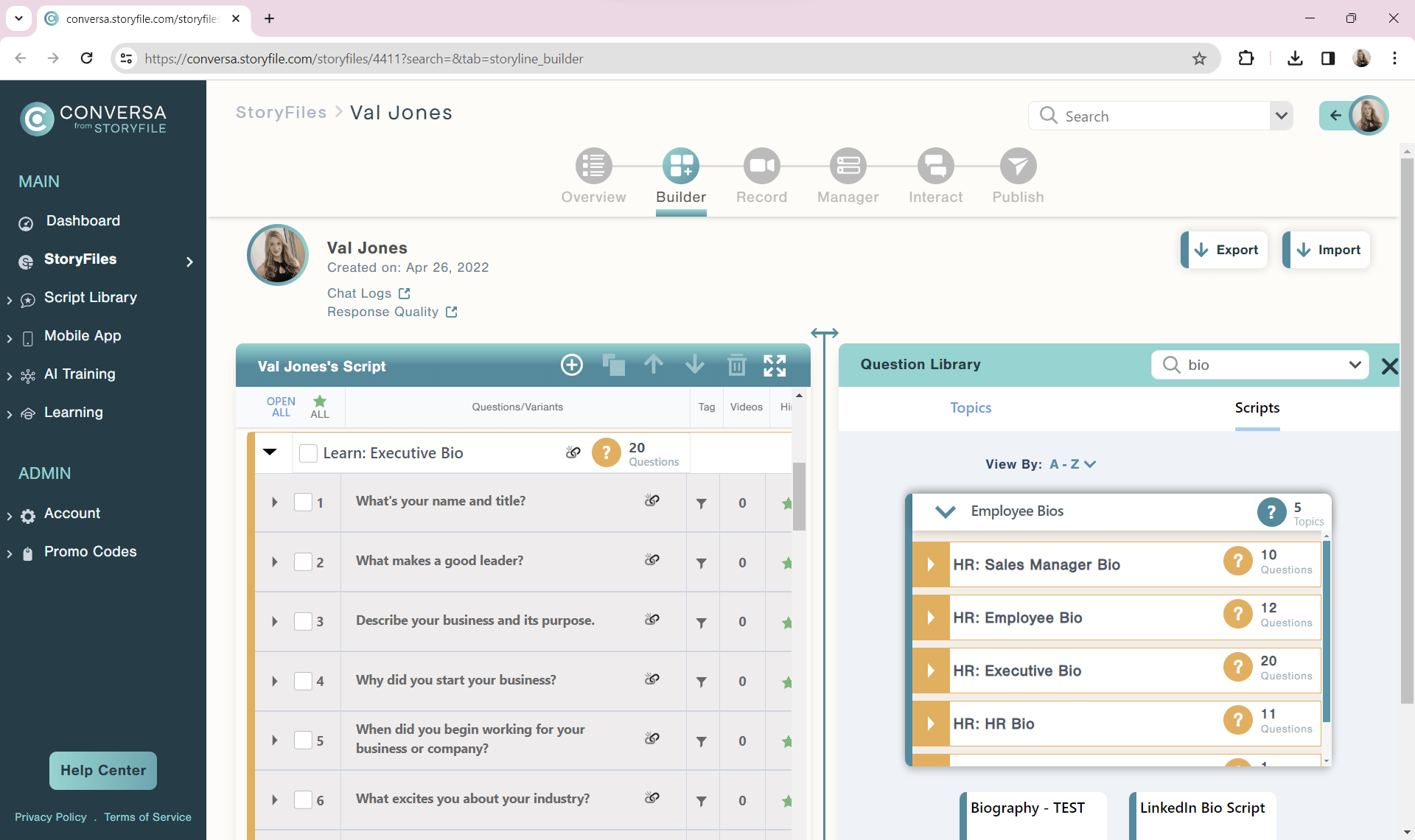1415x840 pixels.
Task: Click the Export button
Action: click(x=1225, y=250)
